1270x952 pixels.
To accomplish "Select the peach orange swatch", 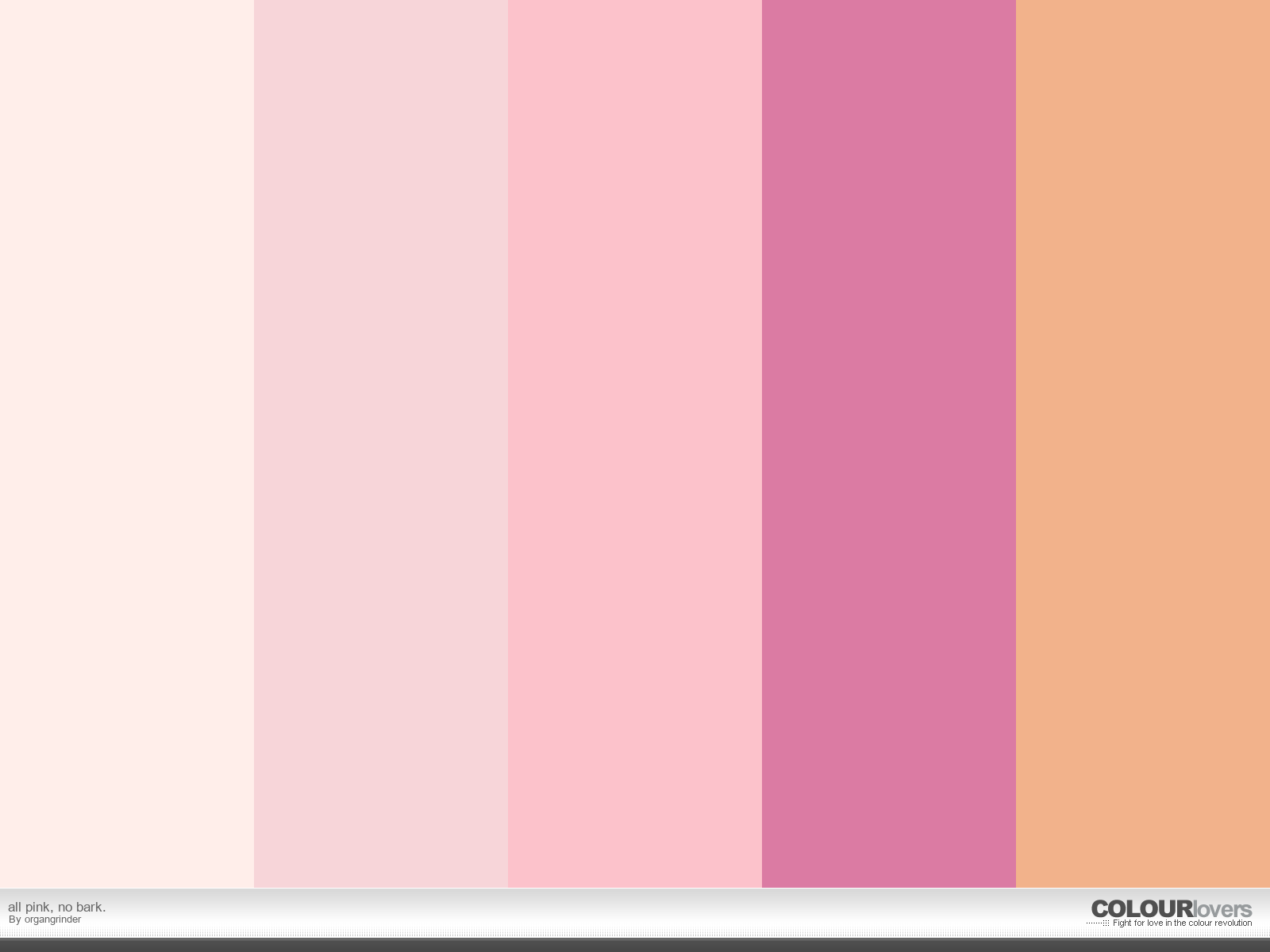I will [1143, 444].
